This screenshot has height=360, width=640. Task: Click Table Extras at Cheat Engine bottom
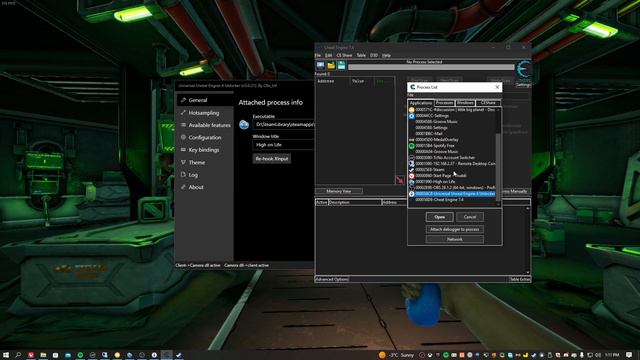coord(520,279)
